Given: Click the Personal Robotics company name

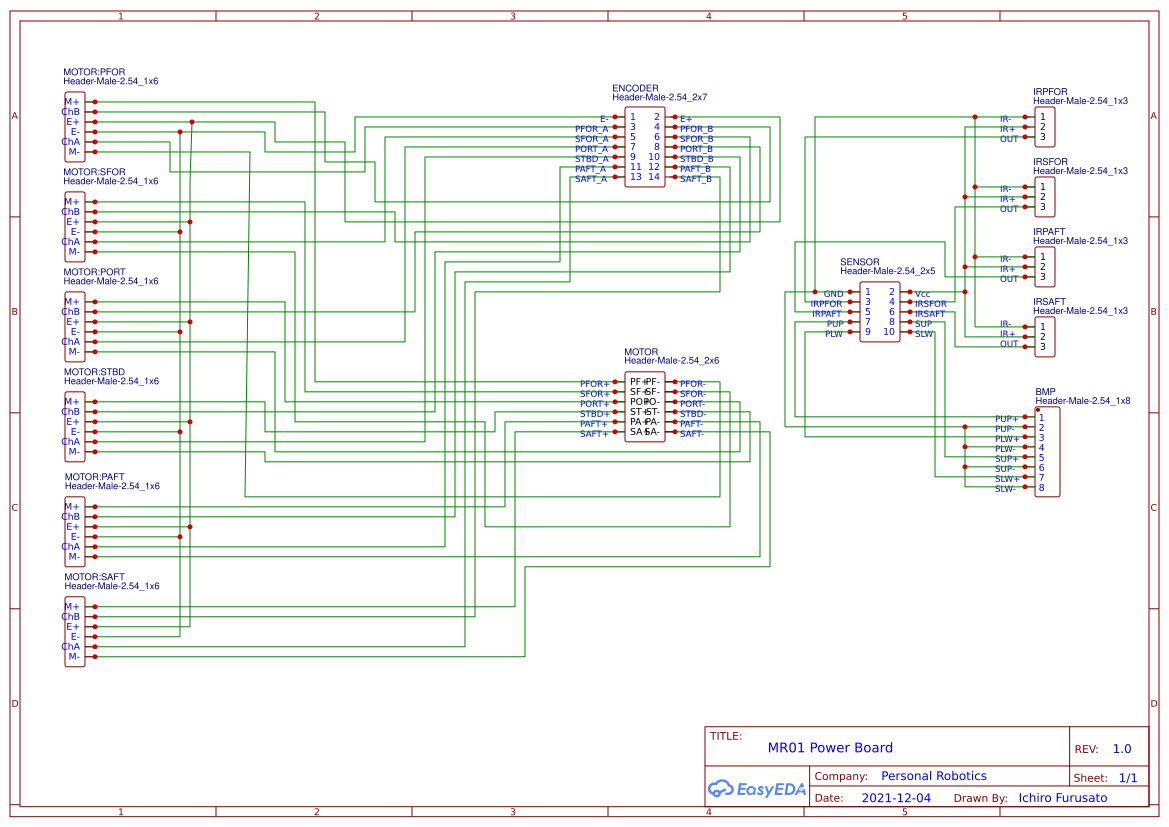Looking at the screenshot, I should tap(933, 775).
